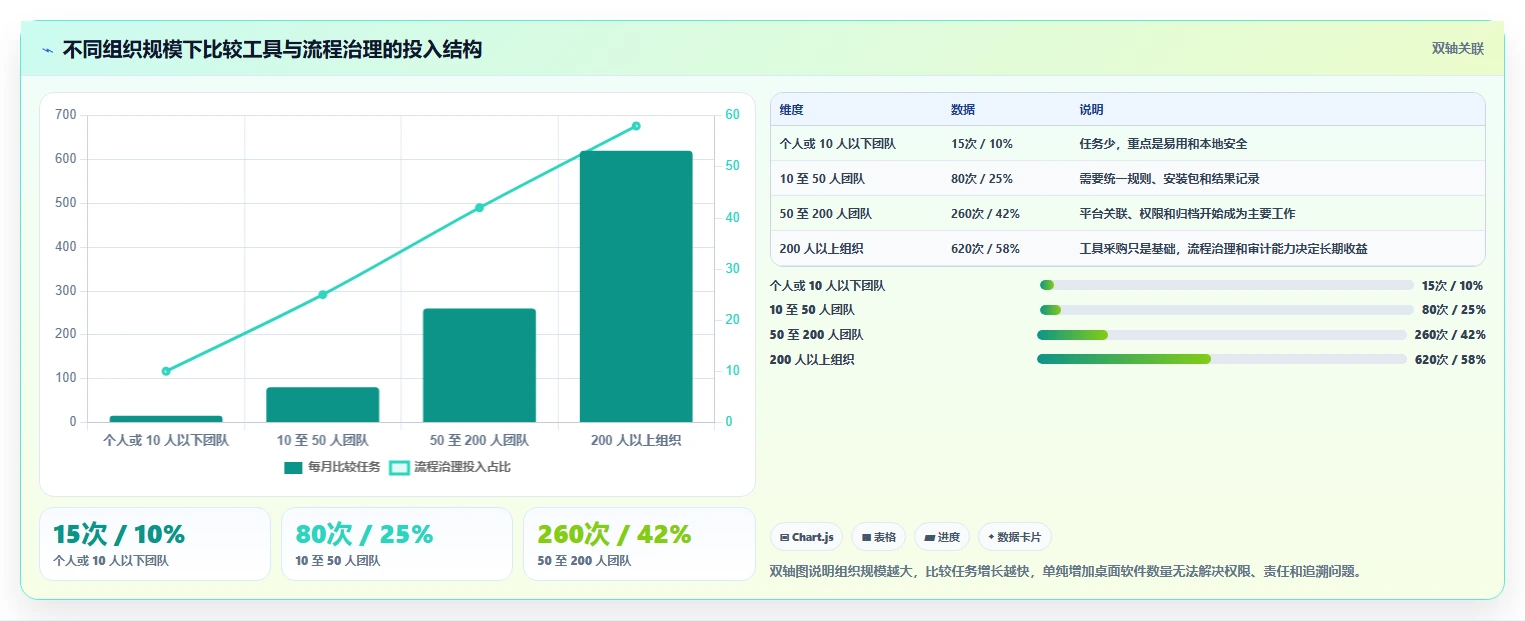This screenshot has height=621, width=1525.
Task: Click x-axis label 10 至 50 人团队
Action: (323, 440)
